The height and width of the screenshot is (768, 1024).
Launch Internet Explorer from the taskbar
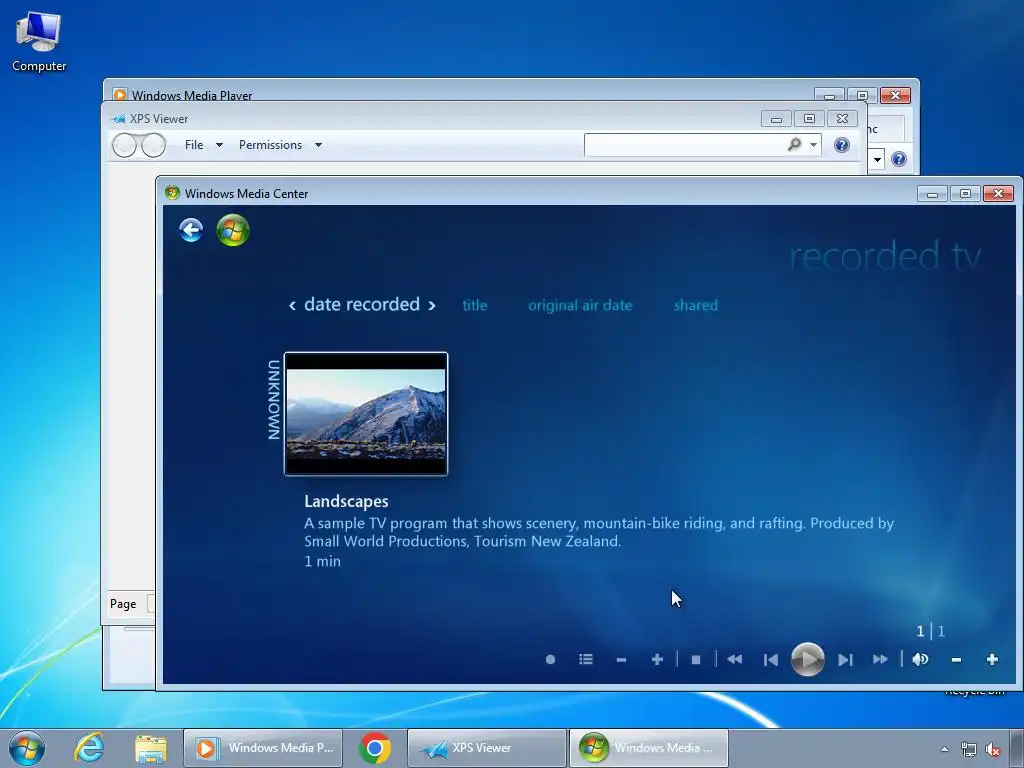pyautogui.click(x=89, y=748)
